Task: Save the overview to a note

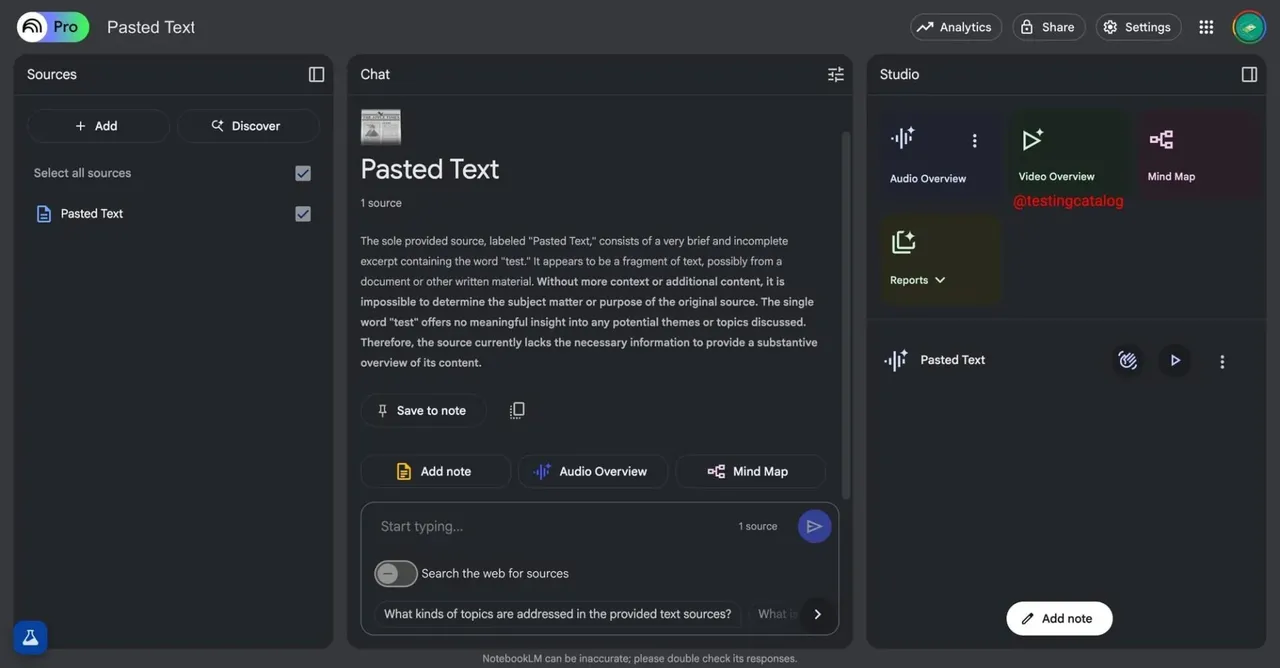Action: click(x=422, y=410)
